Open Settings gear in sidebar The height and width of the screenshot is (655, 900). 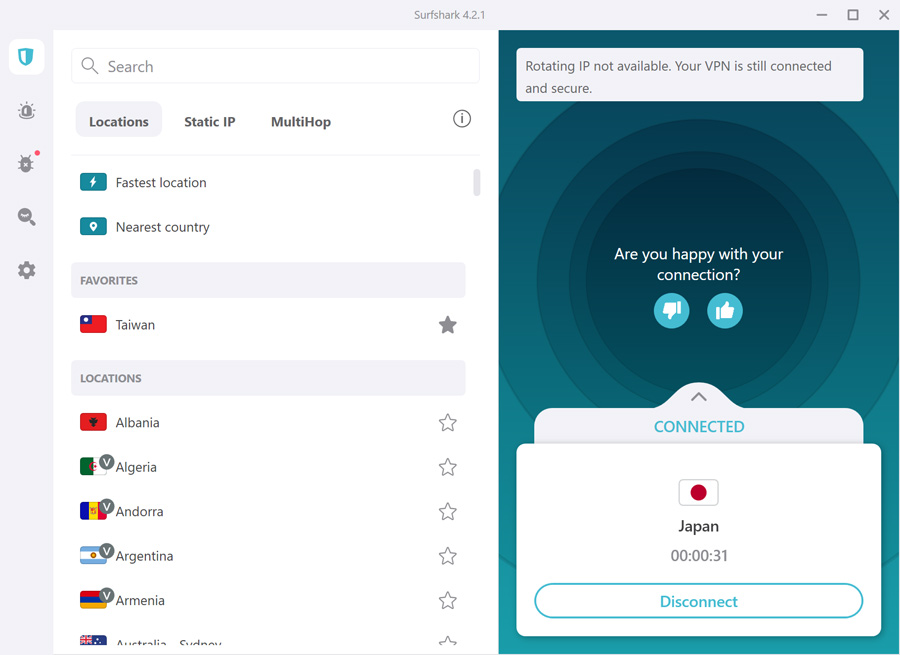[x=26, y=270]
